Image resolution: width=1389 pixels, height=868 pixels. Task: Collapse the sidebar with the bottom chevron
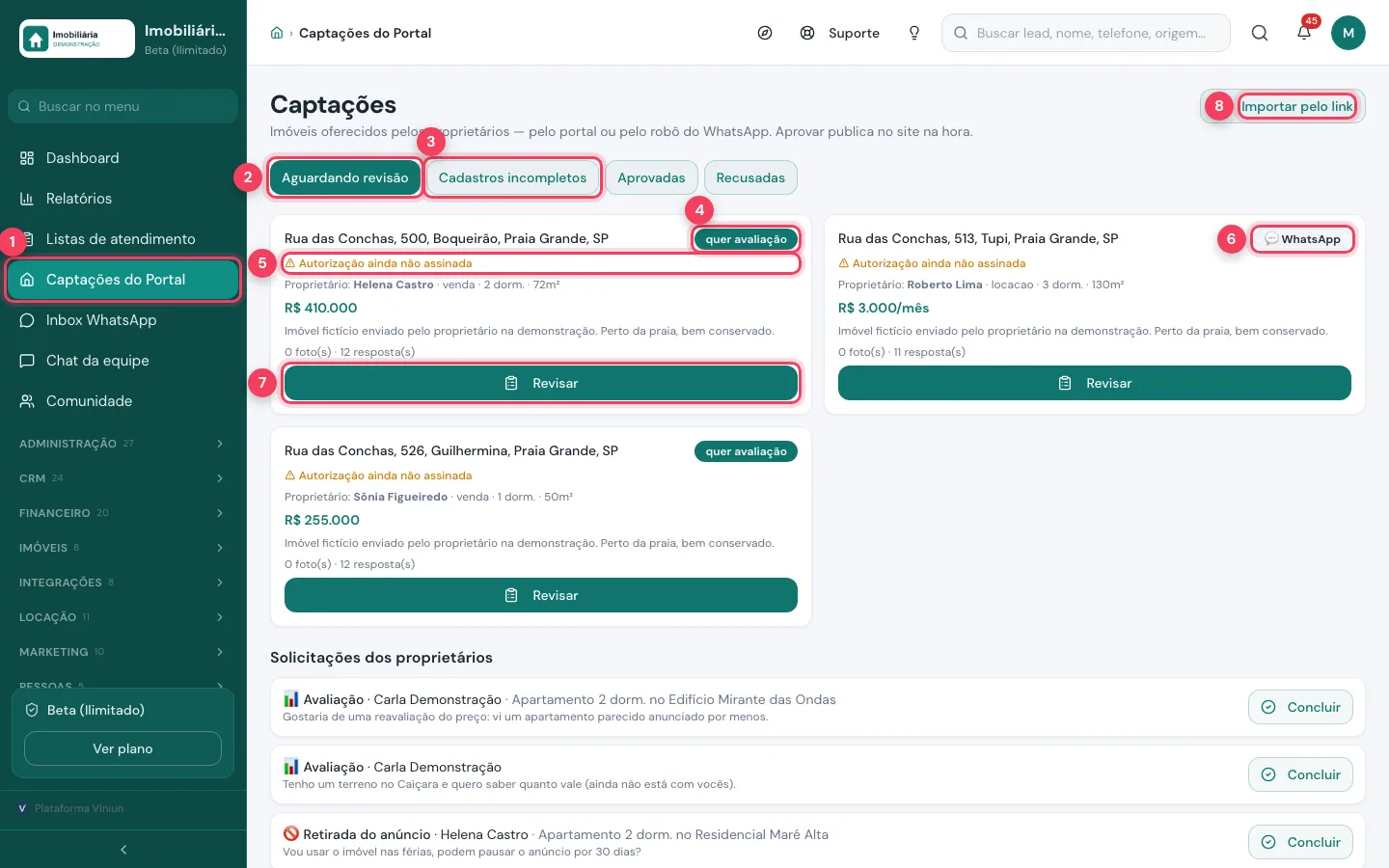pos(123,850)
